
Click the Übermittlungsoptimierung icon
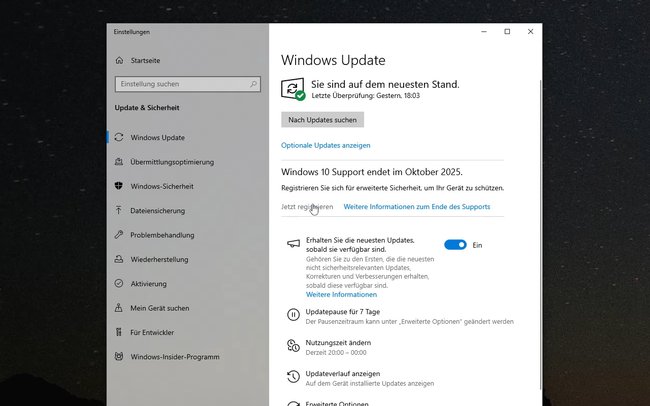coord(119,162)
